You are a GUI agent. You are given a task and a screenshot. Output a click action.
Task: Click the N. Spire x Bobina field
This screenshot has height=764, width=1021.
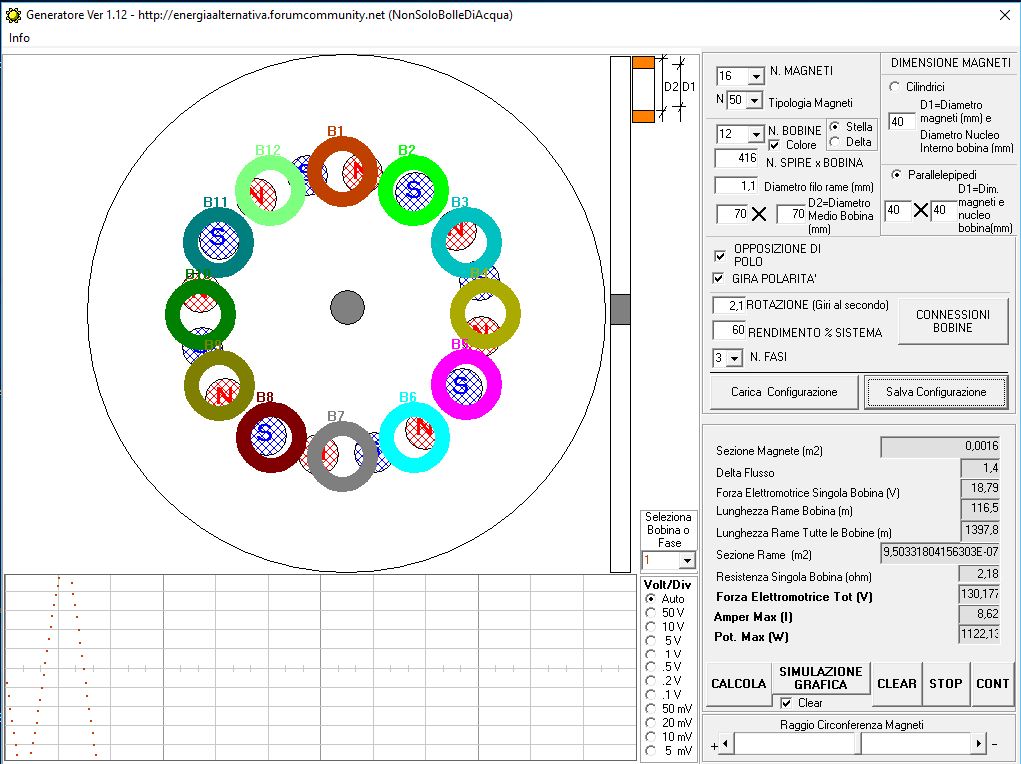pyautogui.click(x=736, y=158)
